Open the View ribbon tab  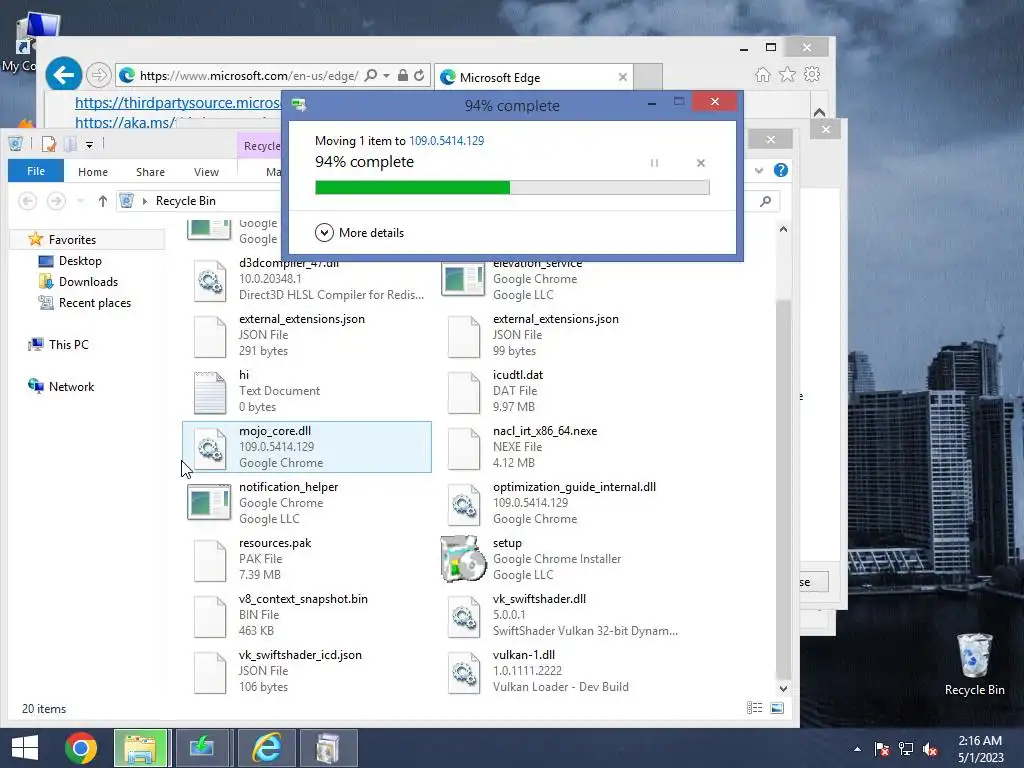coord(206,172)
